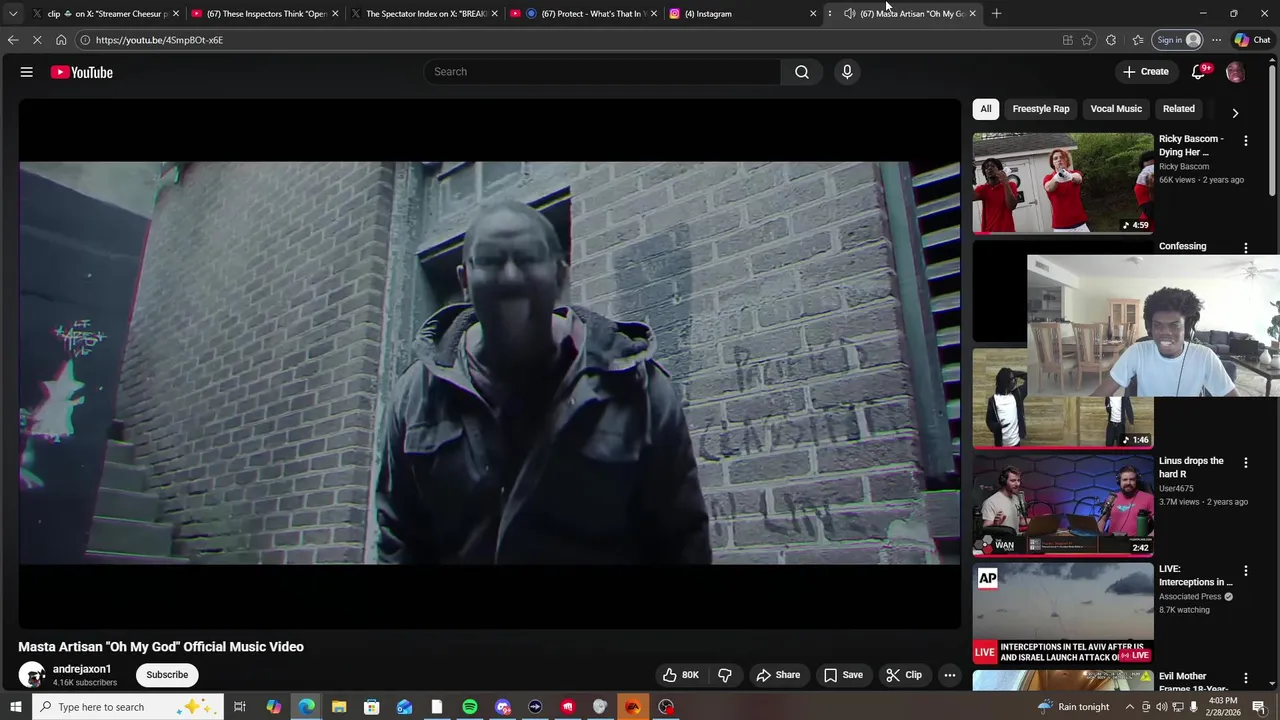Screen dimensions: 1280x720
Task: Subscribe to andrejaxon1 channel
Action: [x=167, y=675]
